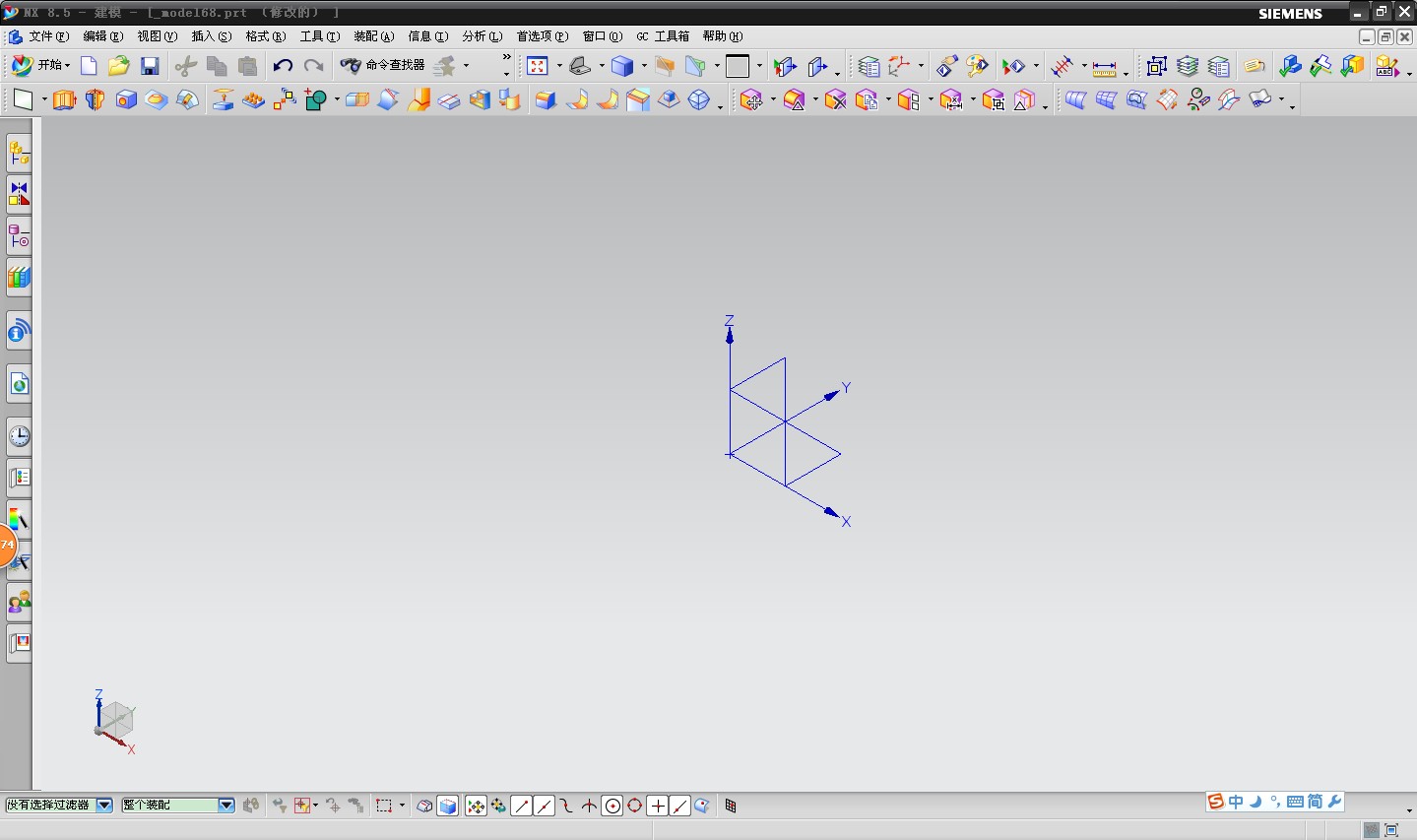The image size is (1417, 840).
Task: Select the Hole tool
Action: [126, 99]
